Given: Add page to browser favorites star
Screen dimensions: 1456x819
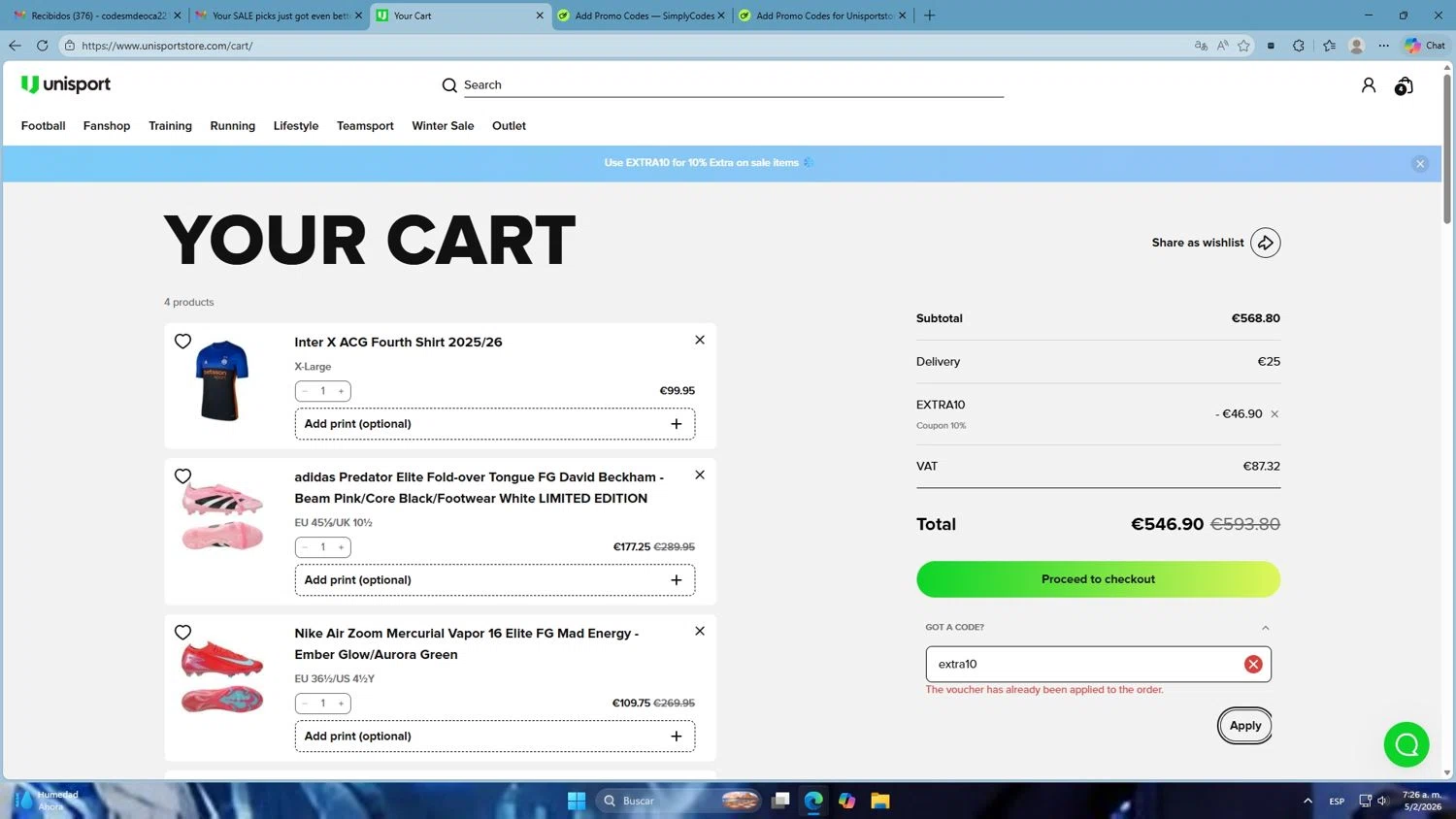Looking at the screenshot, I should (1243, 46).
